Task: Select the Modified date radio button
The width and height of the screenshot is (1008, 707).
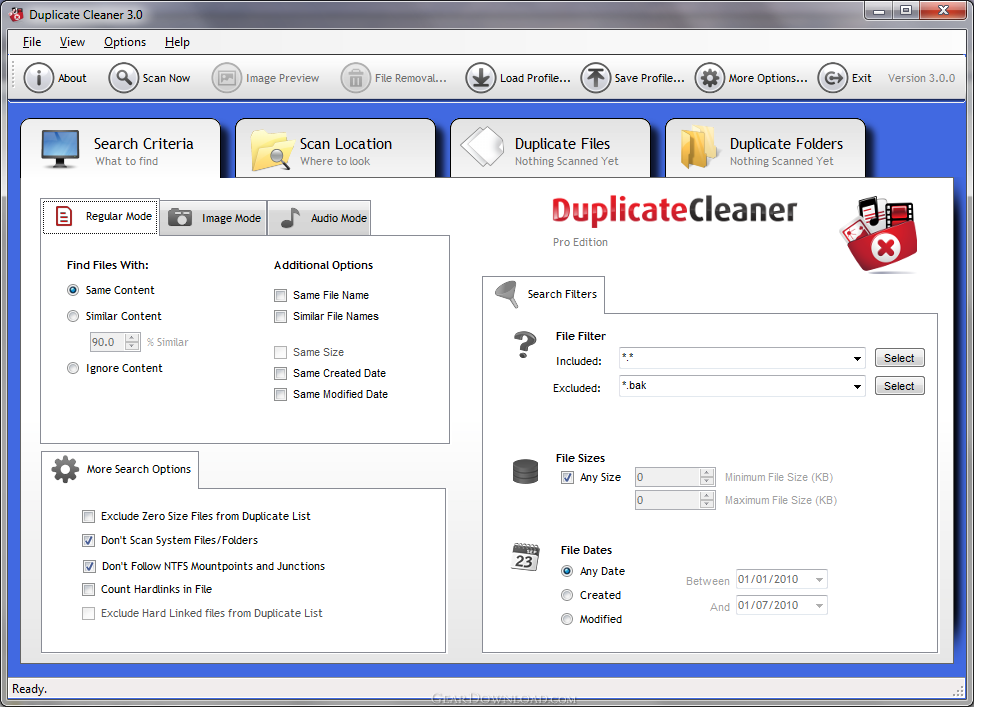Action: [566, 619]
